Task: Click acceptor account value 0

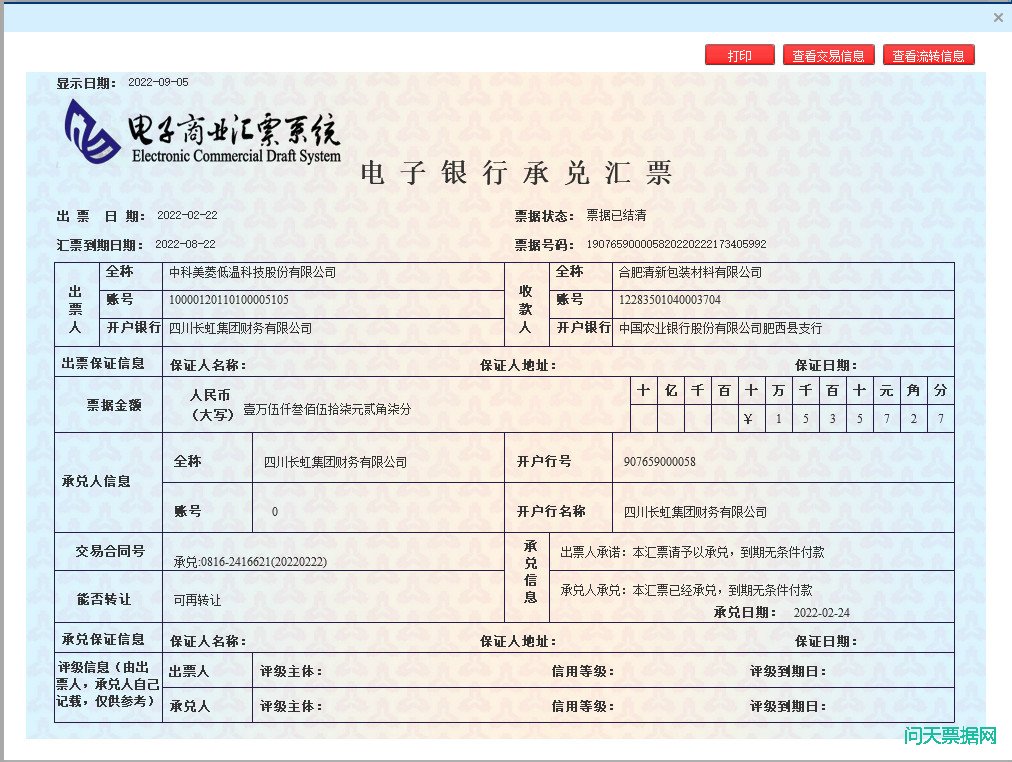Action: coord(275,512)
